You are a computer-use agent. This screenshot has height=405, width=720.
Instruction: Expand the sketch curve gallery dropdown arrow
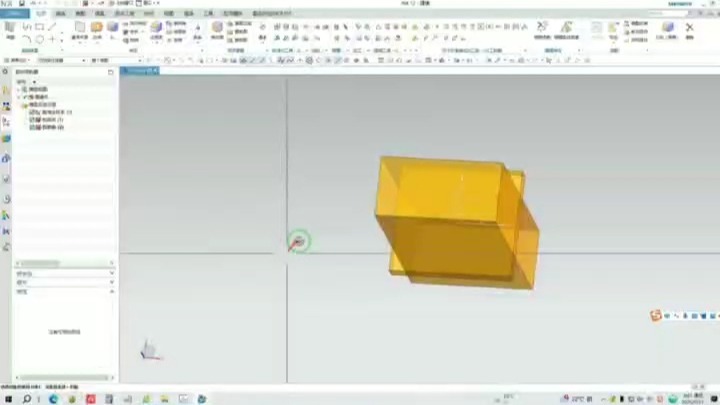pyautogui.click(x=62, y=39)
